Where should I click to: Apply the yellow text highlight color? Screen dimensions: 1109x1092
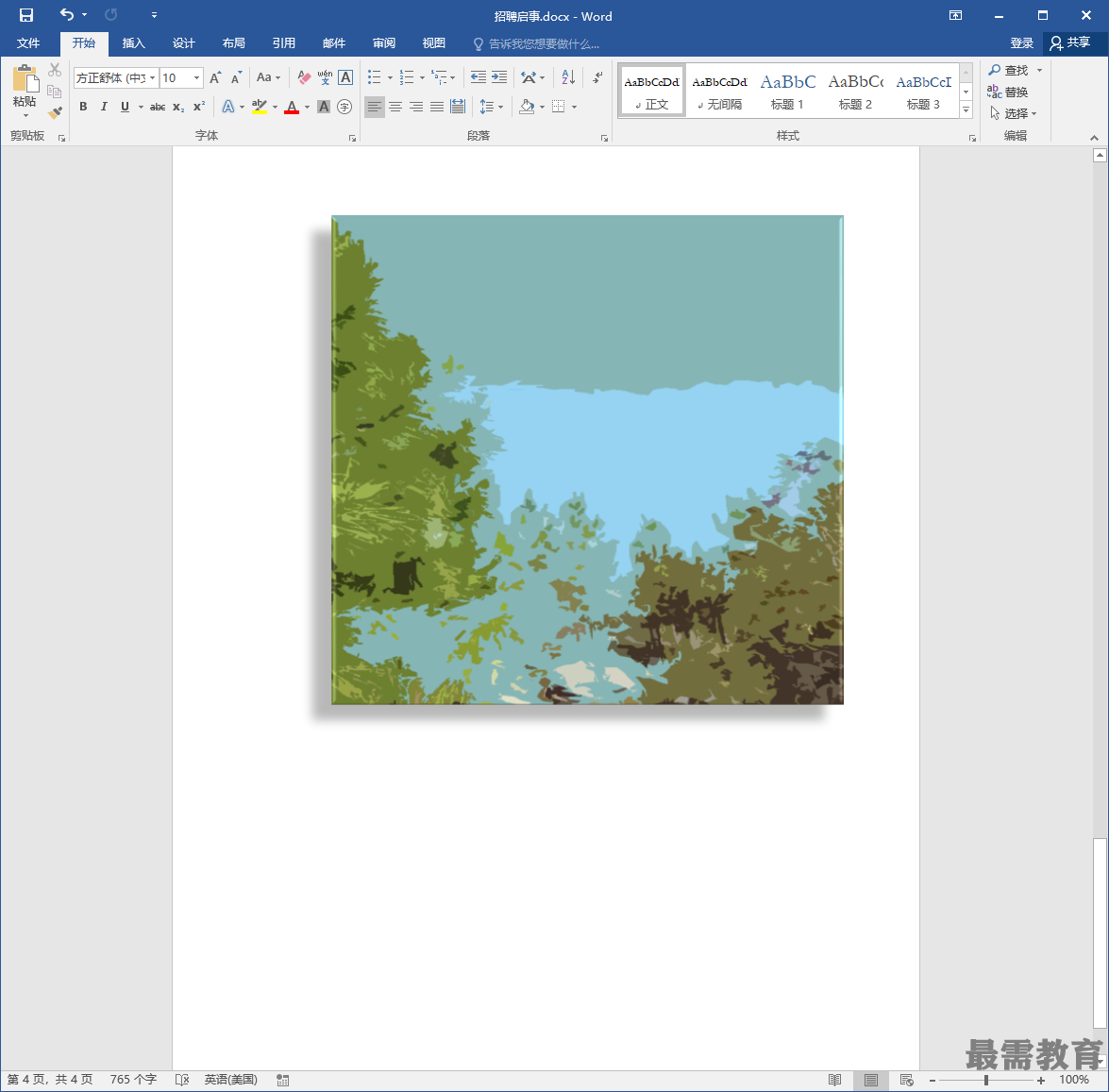pos(259,107)
